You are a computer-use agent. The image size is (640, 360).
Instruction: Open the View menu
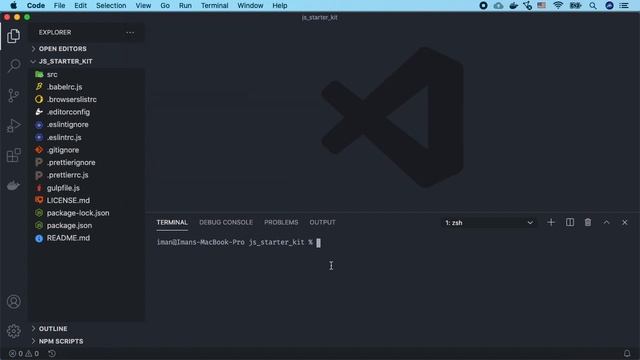143,6
